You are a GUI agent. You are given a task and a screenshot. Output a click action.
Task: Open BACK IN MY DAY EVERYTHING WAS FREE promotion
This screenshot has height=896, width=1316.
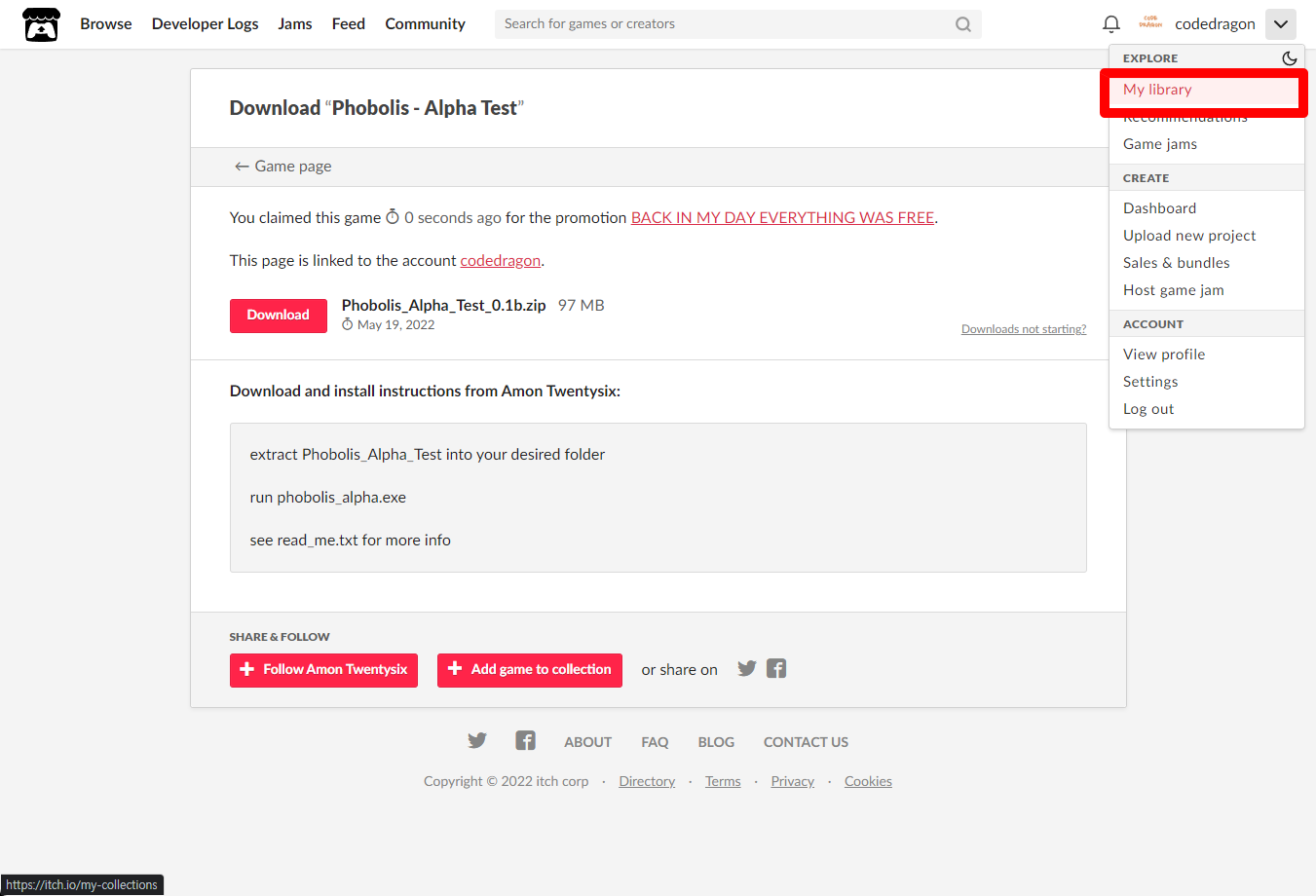pos(783,218)
